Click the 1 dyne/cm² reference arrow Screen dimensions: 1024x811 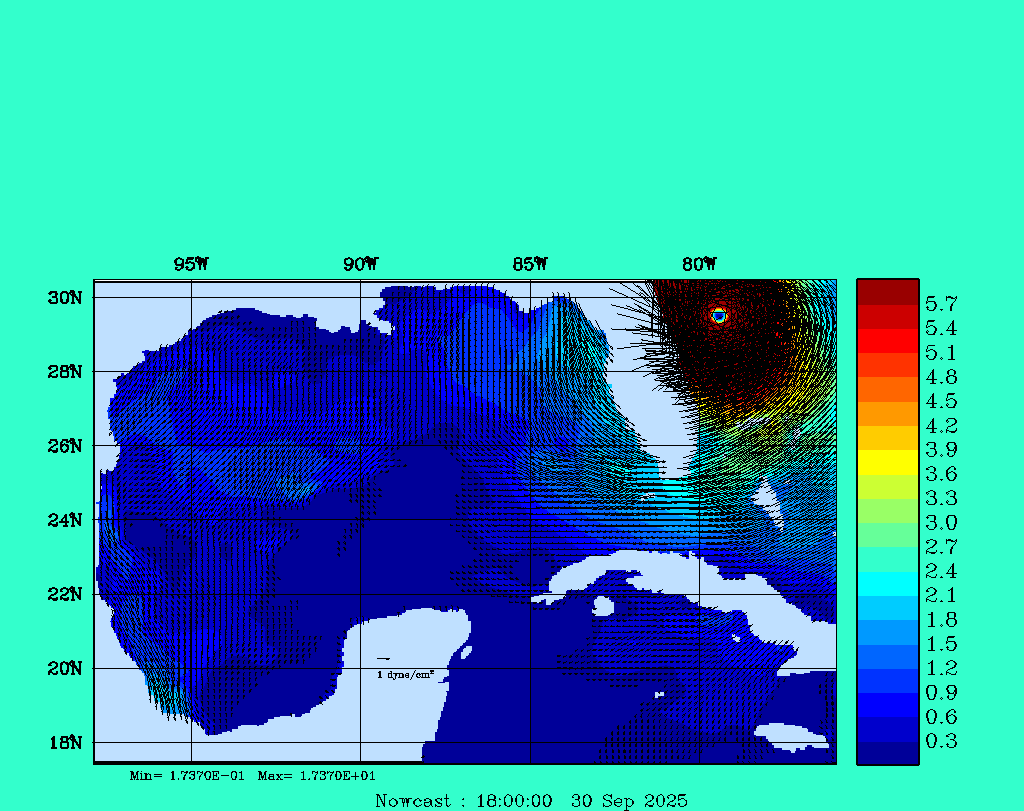tap(383, 659)
